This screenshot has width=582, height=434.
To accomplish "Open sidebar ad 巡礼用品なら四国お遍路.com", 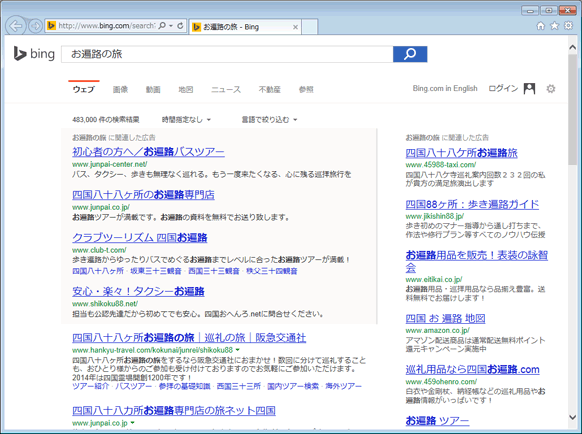I will click(x=473, y=369).
